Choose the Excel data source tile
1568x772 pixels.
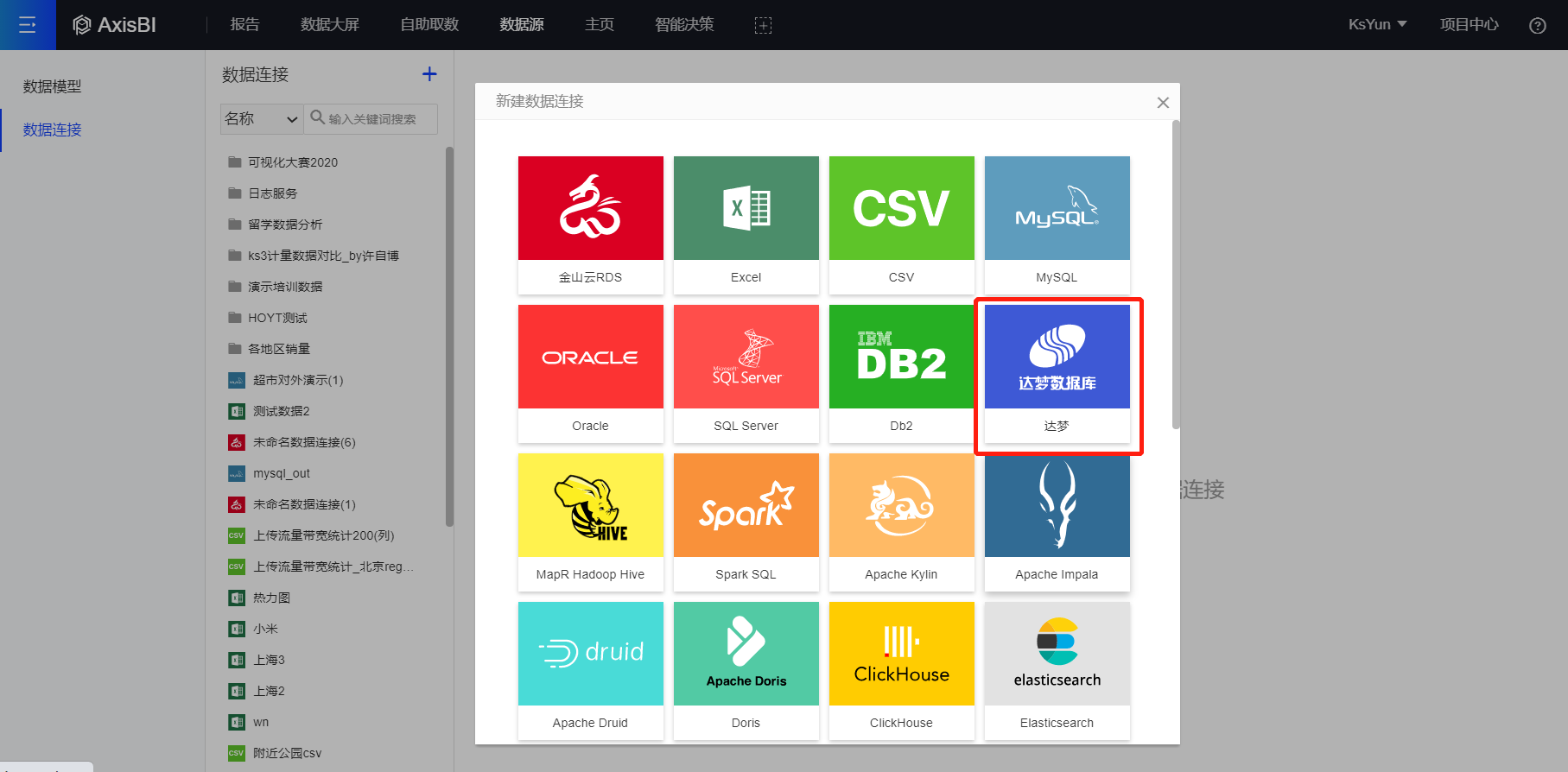coord(746,225)
